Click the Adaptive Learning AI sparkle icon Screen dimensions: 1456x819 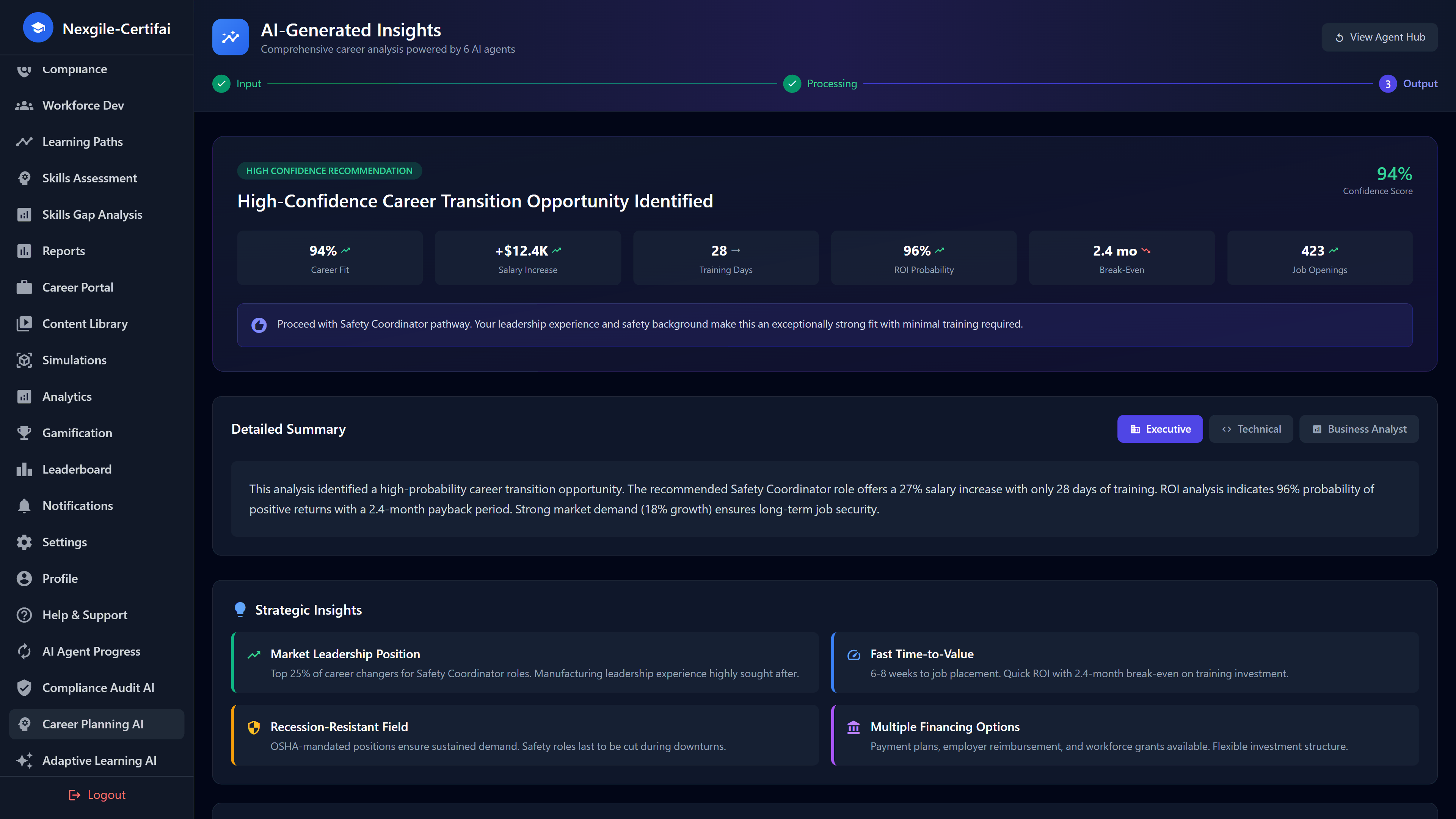(24, 761)
